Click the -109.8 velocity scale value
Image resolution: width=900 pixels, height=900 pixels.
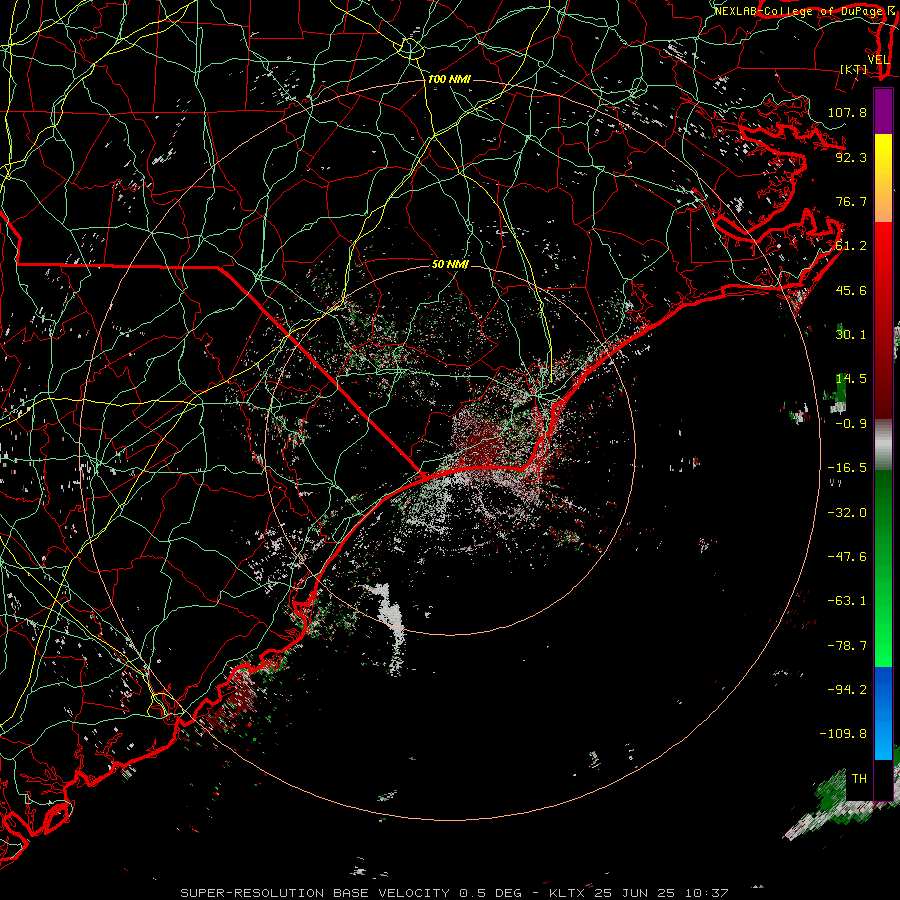pos(843,734)
